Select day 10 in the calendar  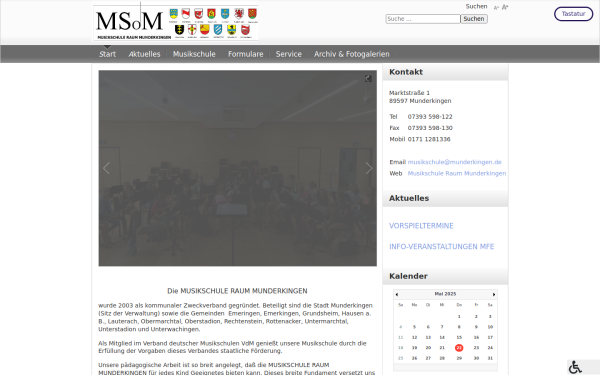490,327
